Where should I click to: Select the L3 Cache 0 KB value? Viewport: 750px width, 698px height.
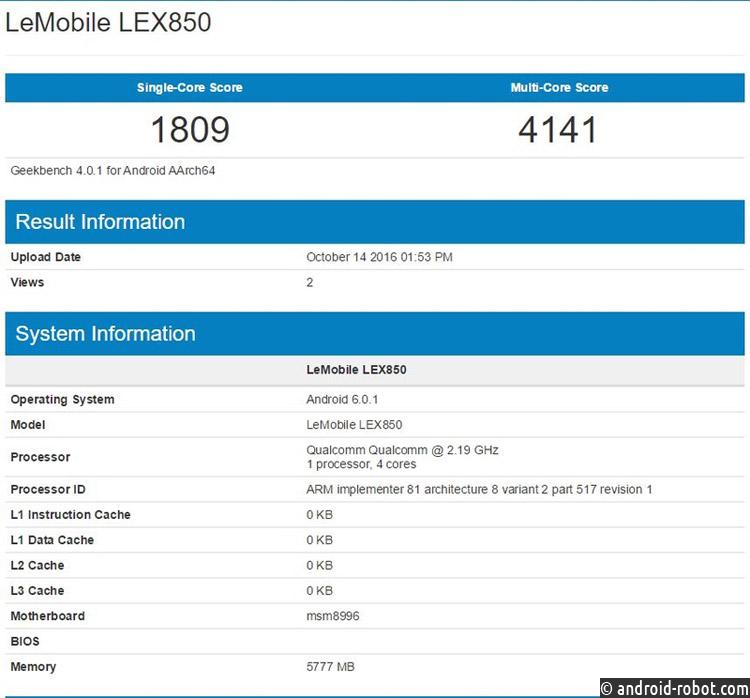tap(320, 591)
